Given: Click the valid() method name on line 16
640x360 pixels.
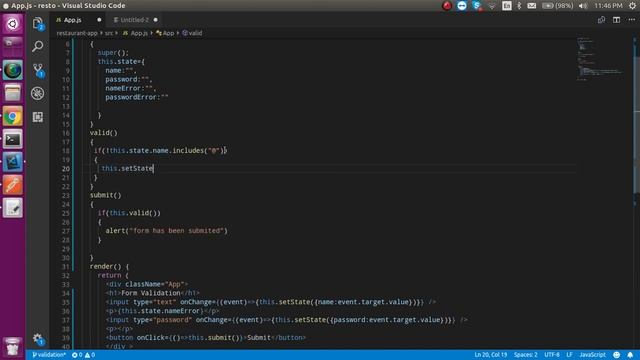Looking at the screenshot, I should [103, 133].
